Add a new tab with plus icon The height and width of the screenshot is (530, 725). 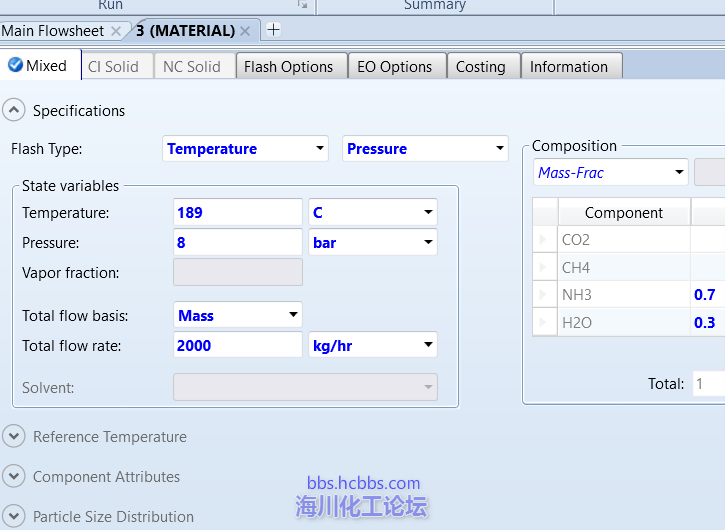[273, 30]
